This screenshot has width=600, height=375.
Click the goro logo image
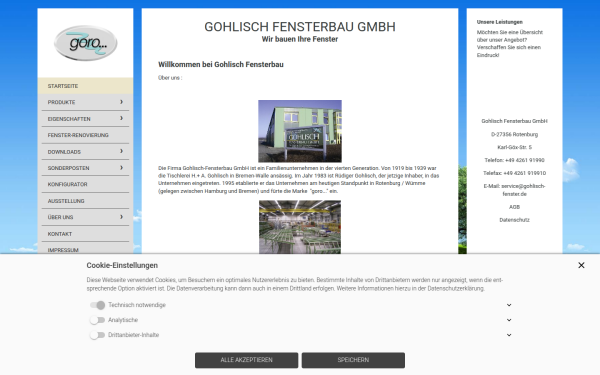click(86, 43)
